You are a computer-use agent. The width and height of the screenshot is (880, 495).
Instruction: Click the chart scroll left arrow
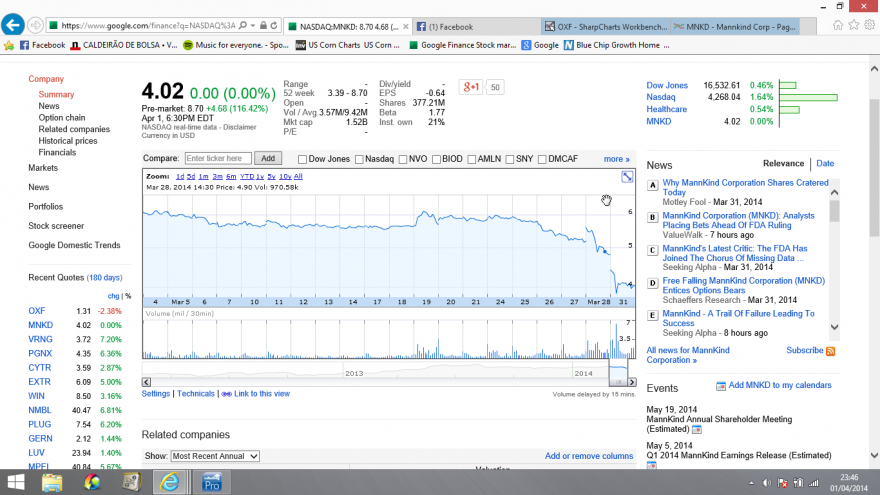[146, 382]
